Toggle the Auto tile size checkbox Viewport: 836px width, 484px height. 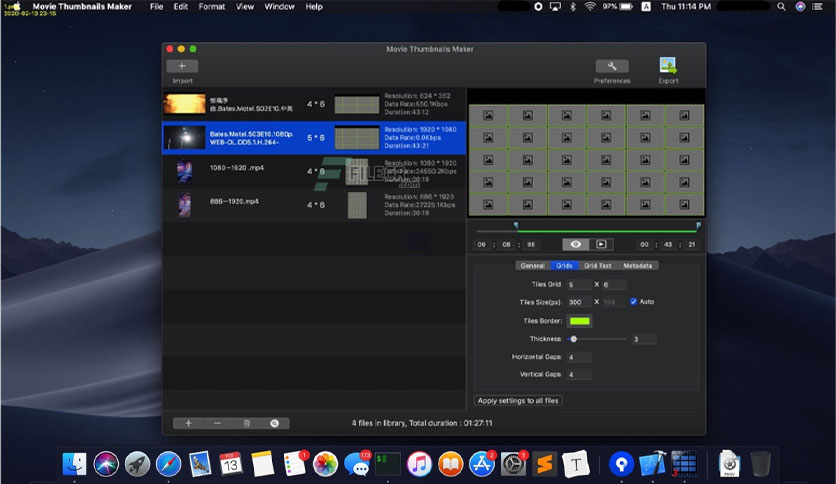(633, 302)
